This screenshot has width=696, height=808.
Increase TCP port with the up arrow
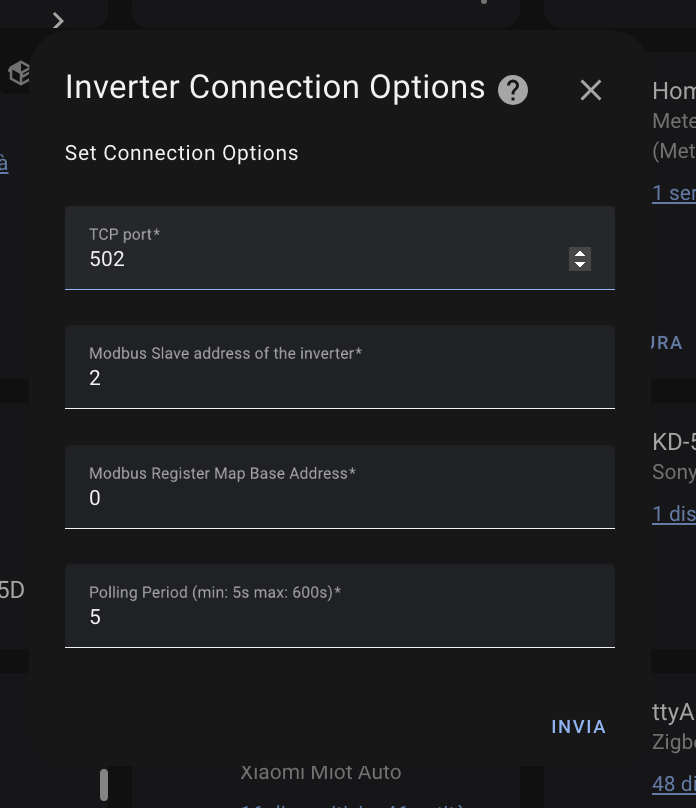tap(580, 254)
